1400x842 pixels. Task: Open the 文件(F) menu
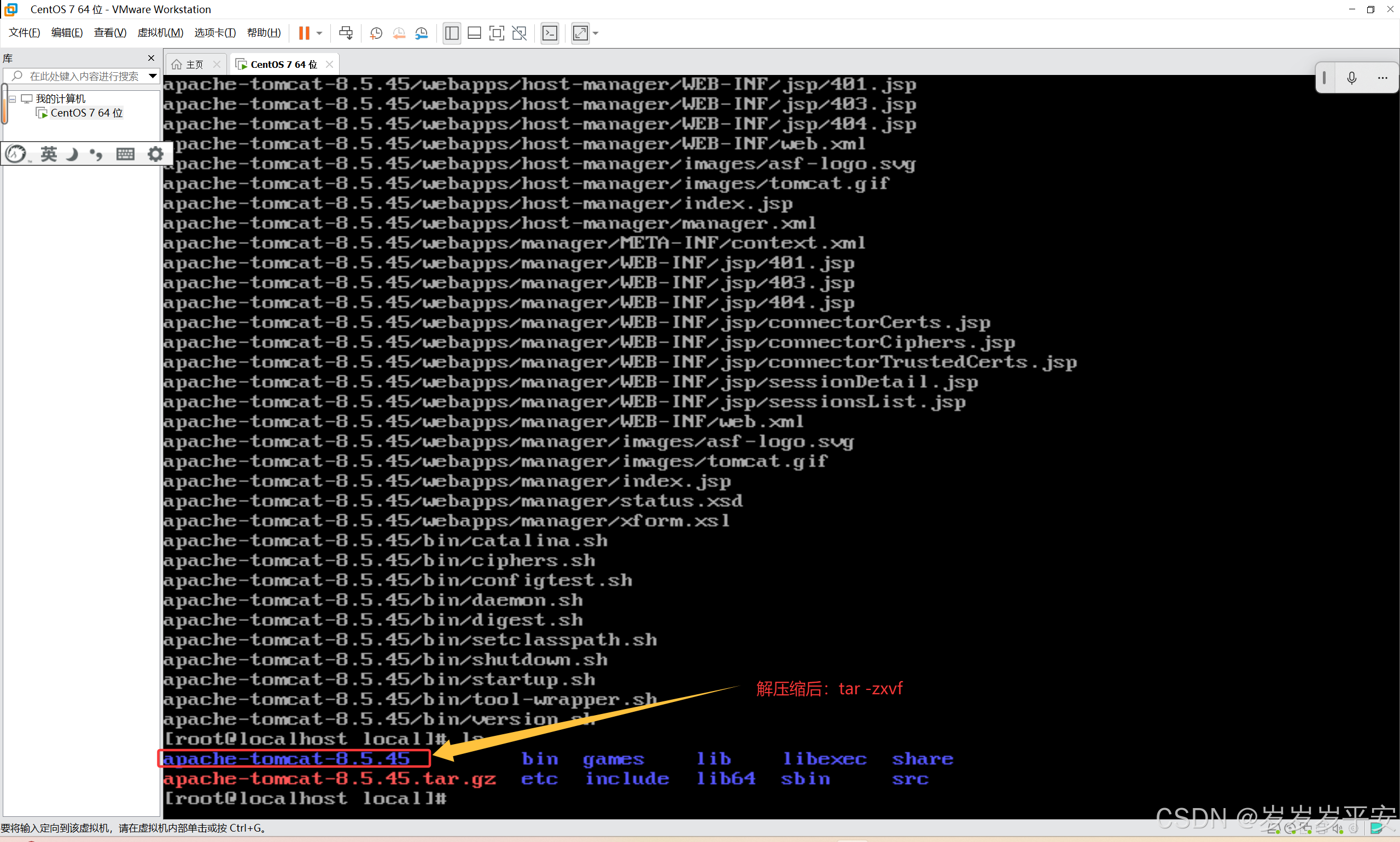pyautogui.click(x=24, y=32)
